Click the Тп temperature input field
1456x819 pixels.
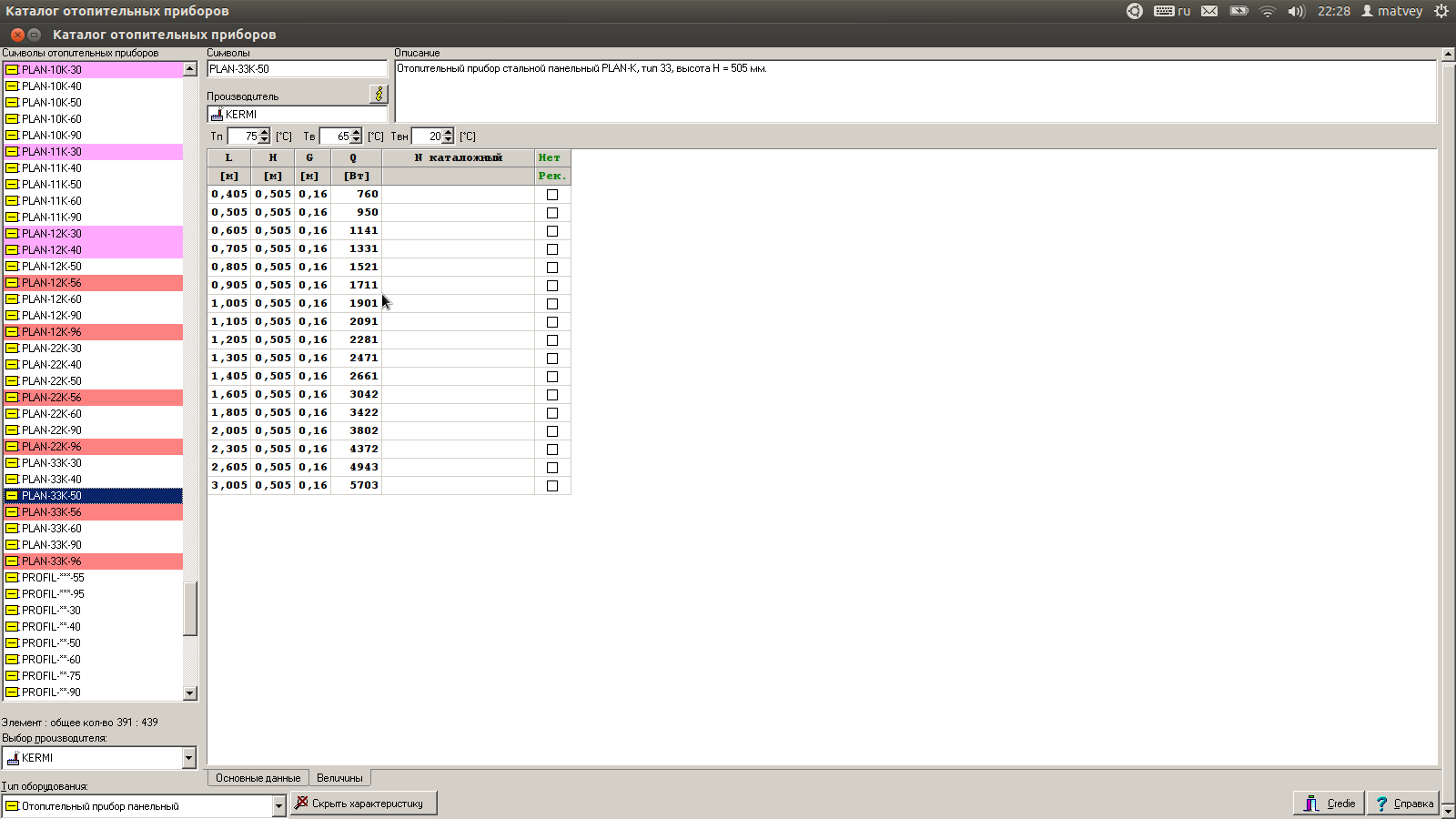pyautogui.click(x=243, y=136)
